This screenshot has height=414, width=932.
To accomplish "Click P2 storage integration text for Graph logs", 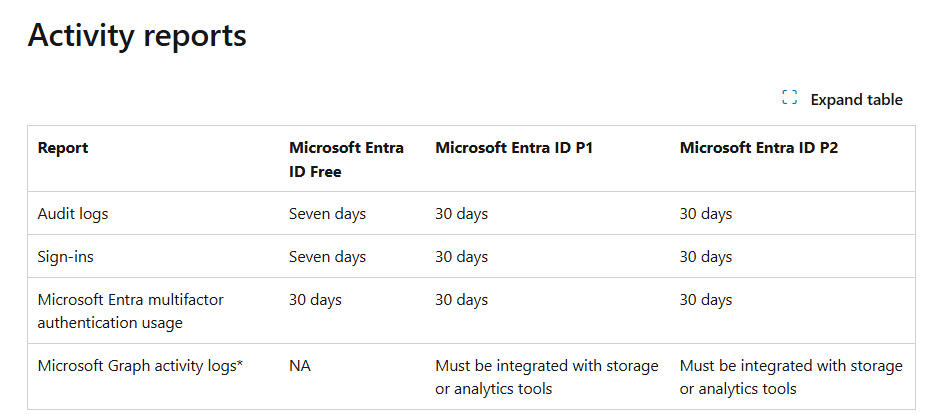I will point(791,377).
